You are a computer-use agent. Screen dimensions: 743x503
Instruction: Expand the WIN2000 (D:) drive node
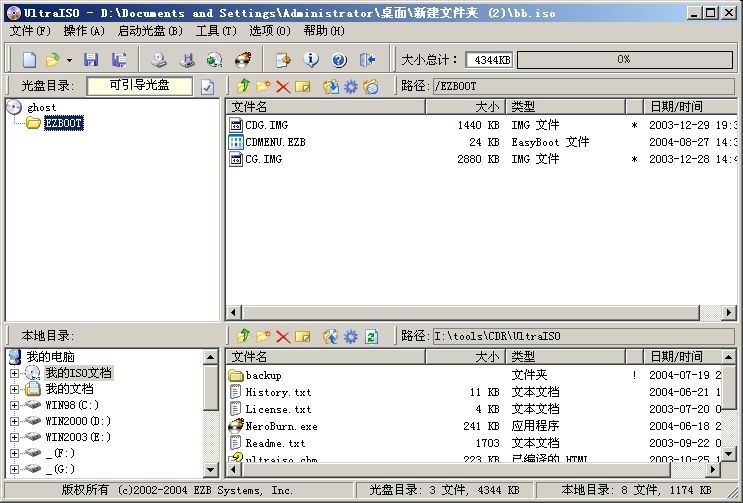point(14,421)
